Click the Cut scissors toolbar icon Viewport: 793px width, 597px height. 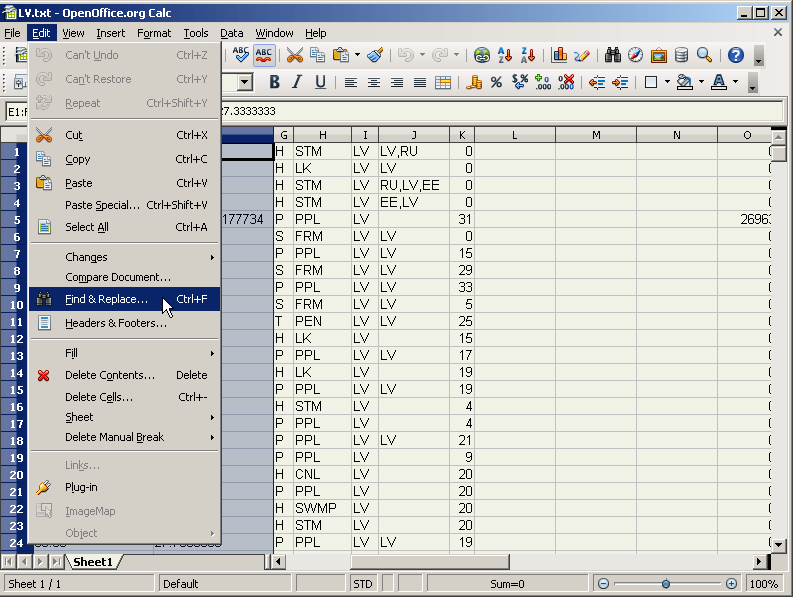[294, 55]
